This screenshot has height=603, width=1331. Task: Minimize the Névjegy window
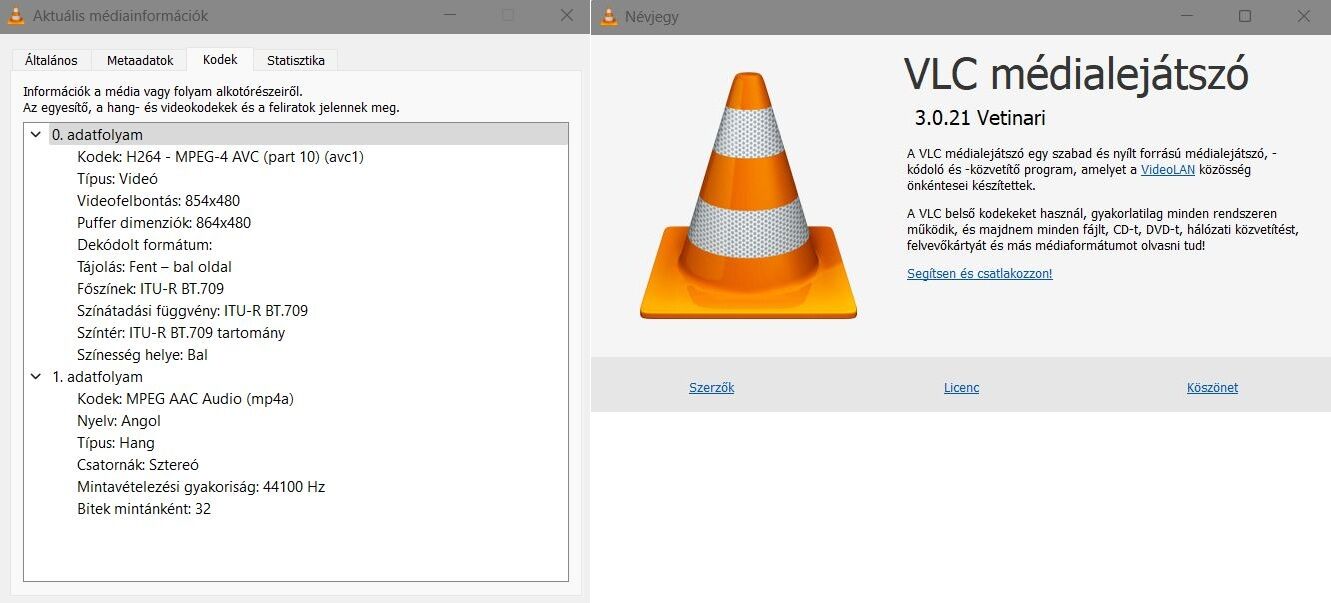point(1187,16)
